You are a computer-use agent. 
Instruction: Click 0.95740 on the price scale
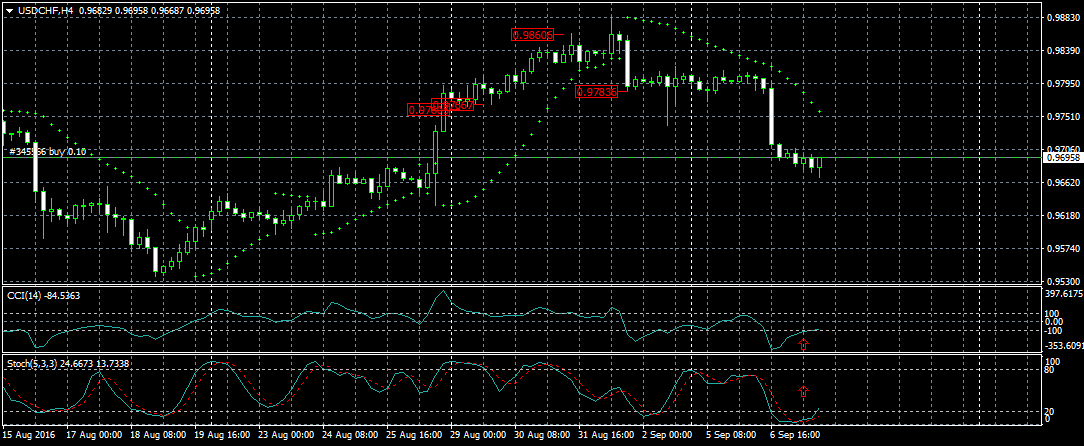1062,248
